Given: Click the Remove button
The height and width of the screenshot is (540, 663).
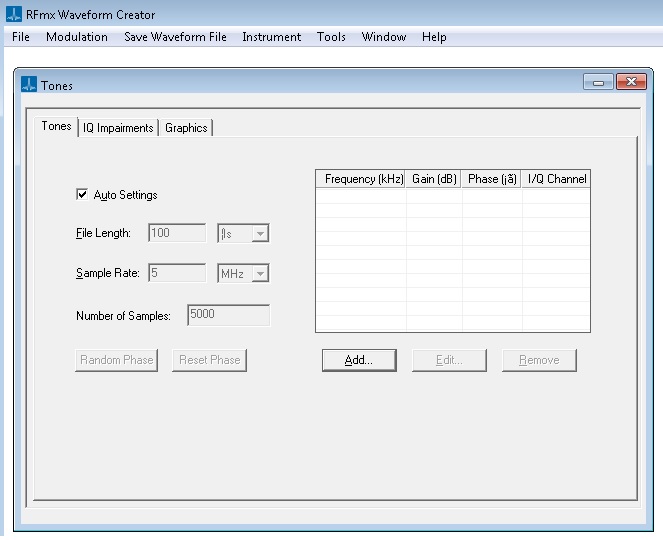Looking at the screenshot, I should 539,360.
